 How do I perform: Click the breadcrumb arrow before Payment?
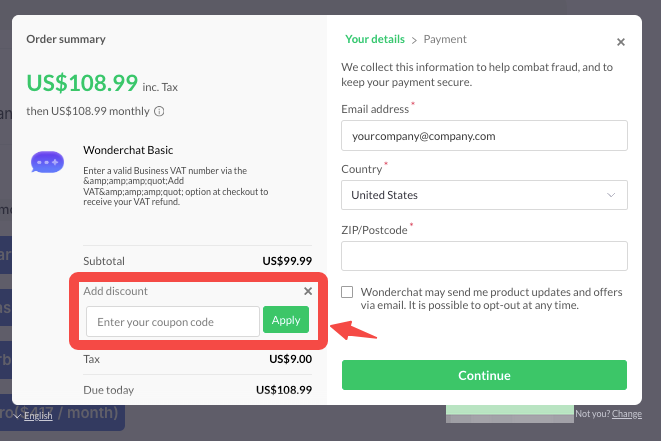[x=414, y=40]
